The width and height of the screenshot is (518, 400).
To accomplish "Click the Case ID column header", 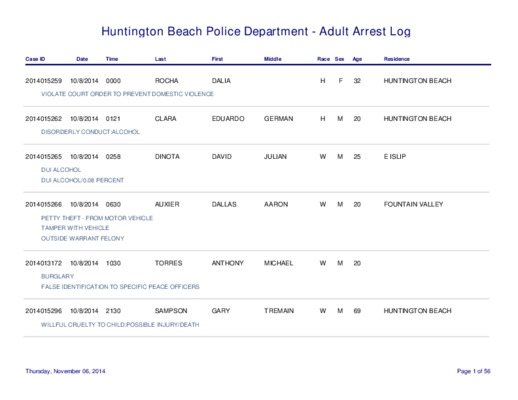I will click(35, 59).
